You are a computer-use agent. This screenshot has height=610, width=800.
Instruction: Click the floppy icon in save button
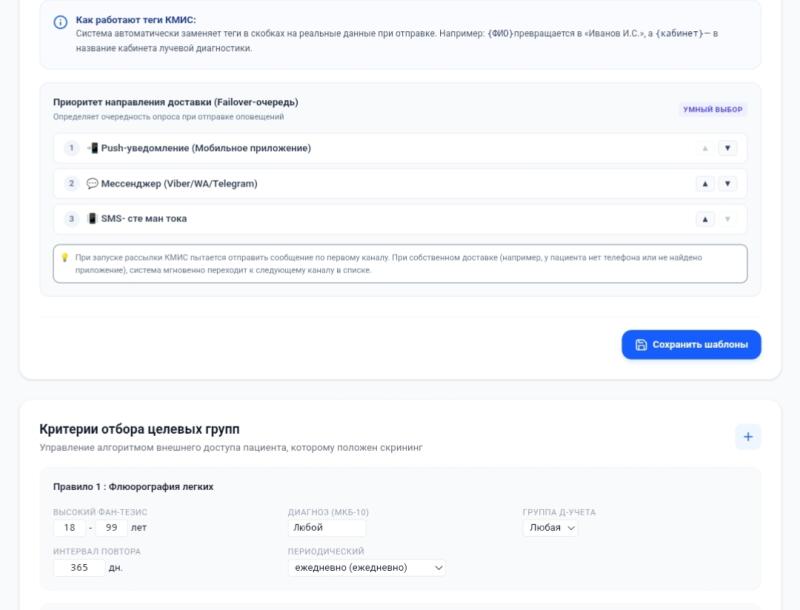(641, 345)
